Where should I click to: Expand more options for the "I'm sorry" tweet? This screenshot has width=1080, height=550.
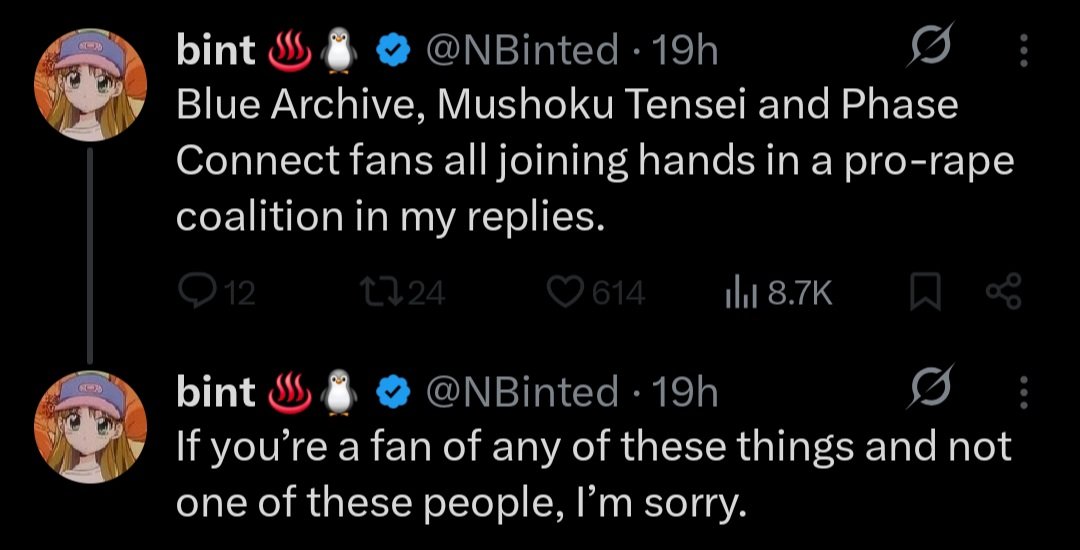tap(1022, 392)
